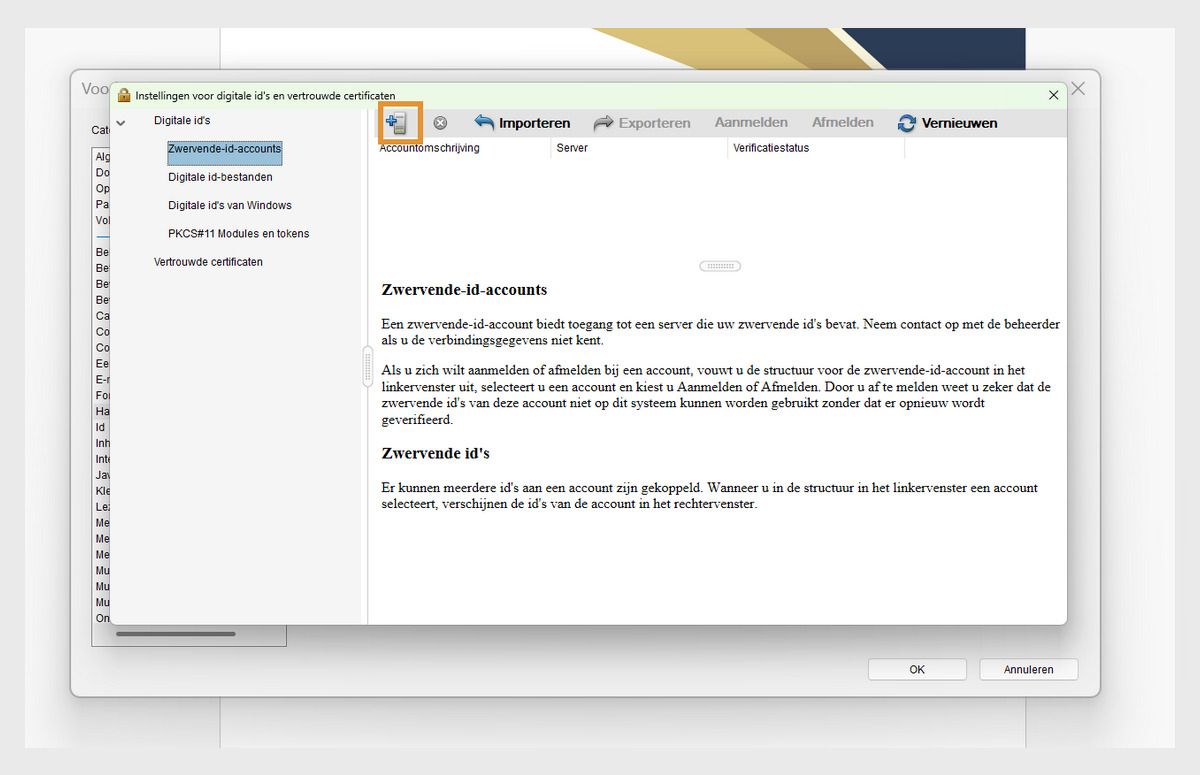Click the remove ID round icon
The width and height of the screenshot is (1200, 775).
440,123
